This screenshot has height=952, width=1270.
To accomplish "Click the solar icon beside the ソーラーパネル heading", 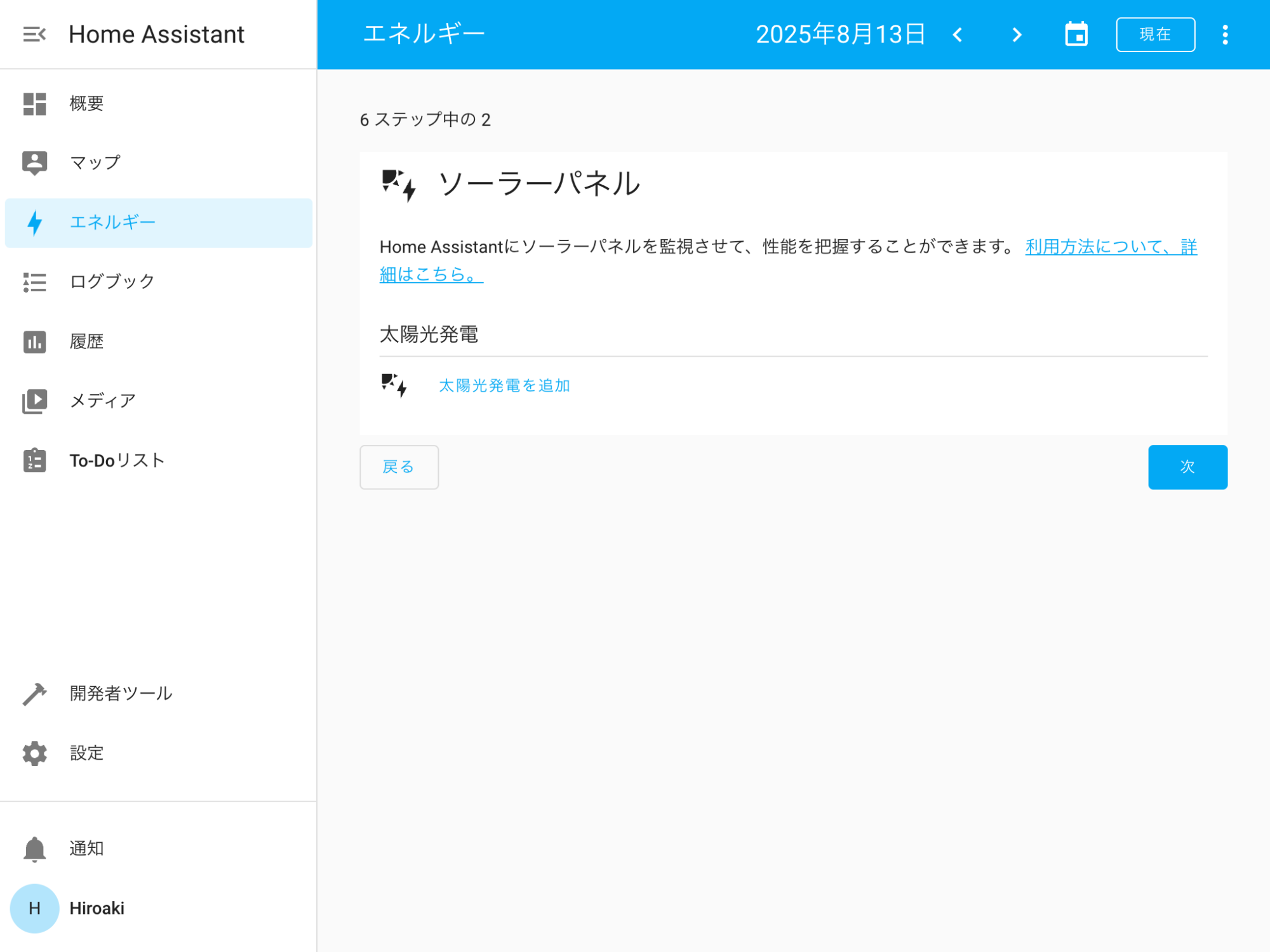I will pyautogui.click(x=399, y=185).
